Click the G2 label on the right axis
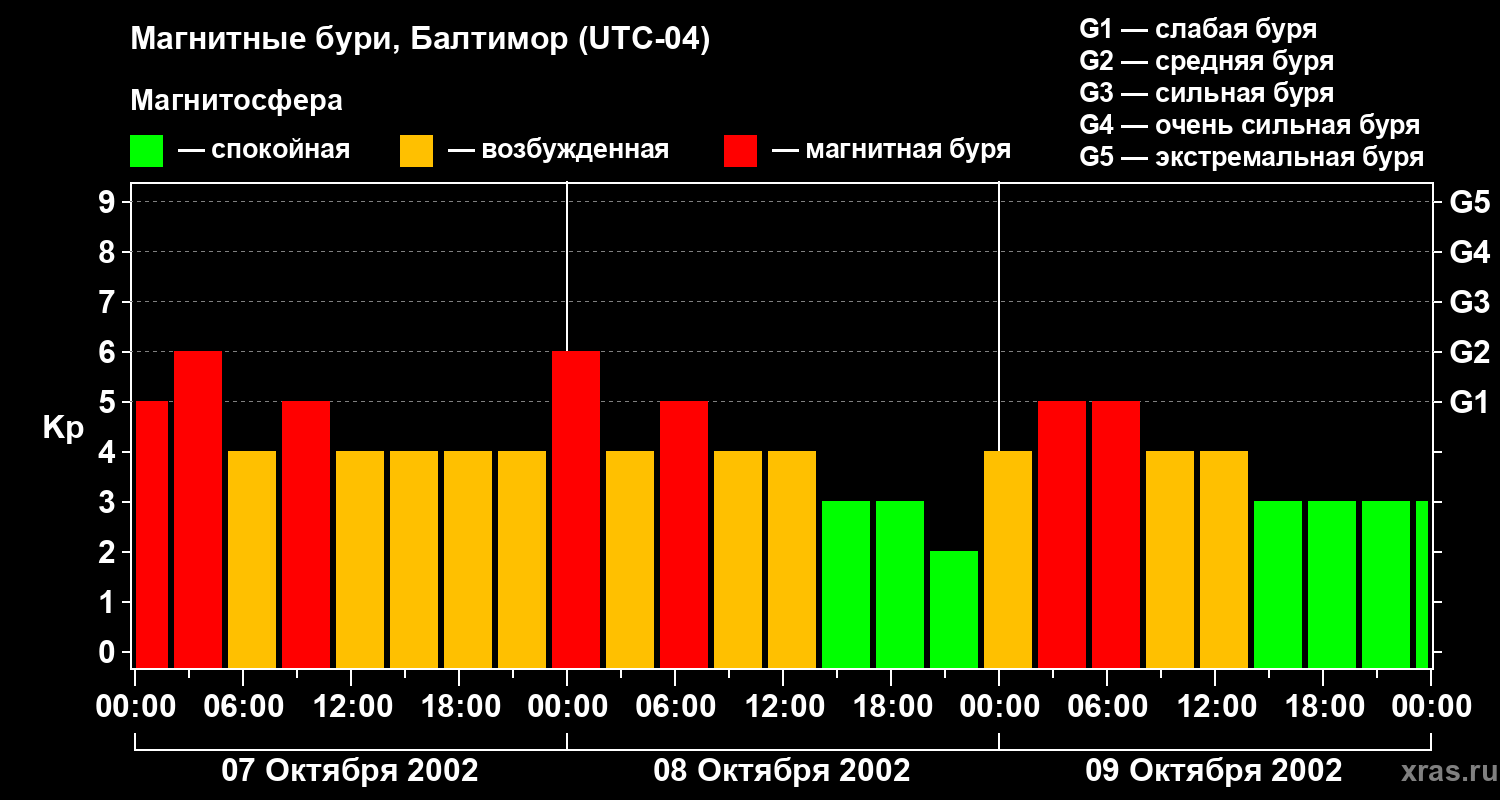Image resolution: width=1500 pixels, height=800 pixels. (1469, 352)
